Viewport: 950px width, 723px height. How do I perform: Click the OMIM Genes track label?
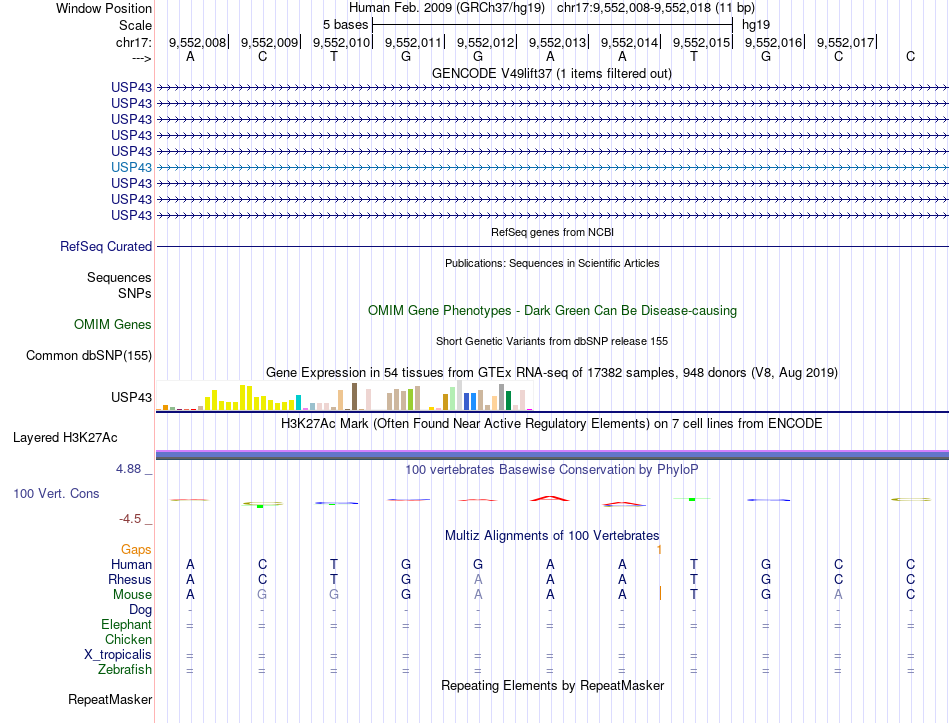pos(113,324)
